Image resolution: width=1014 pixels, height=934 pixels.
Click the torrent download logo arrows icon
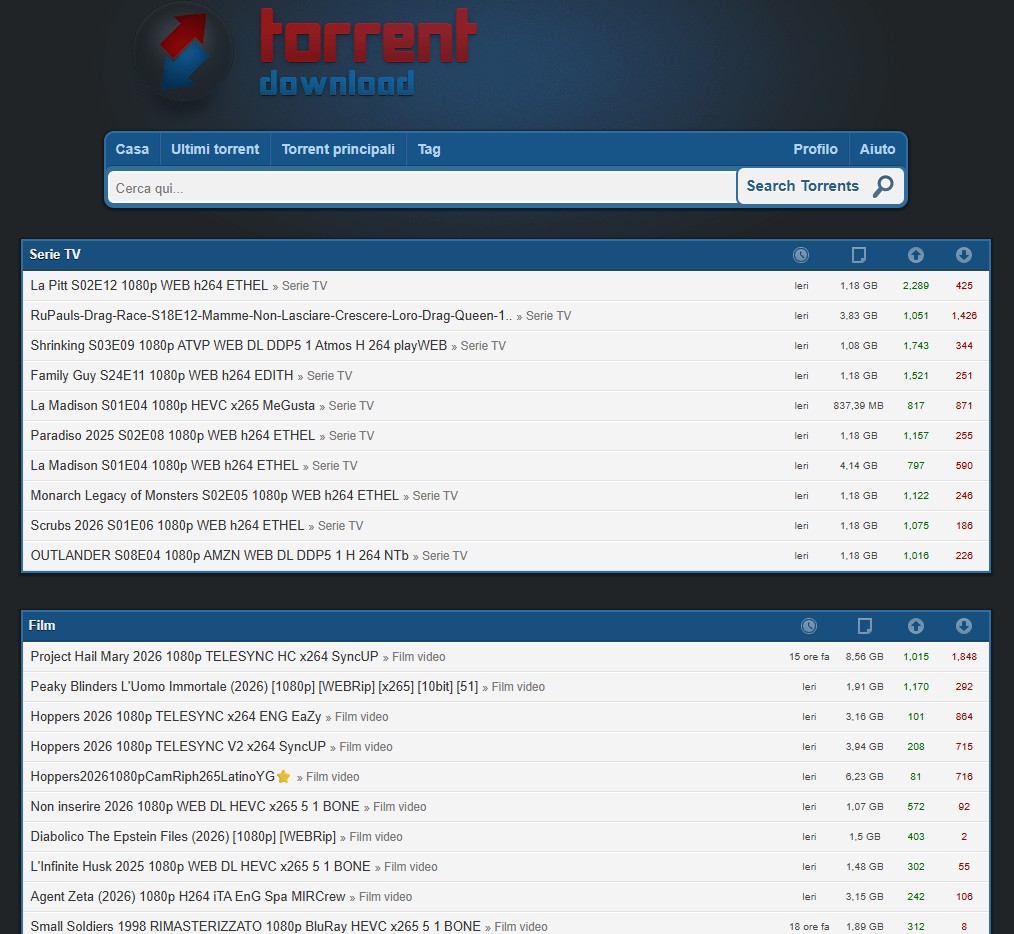[x=183, y=55]
